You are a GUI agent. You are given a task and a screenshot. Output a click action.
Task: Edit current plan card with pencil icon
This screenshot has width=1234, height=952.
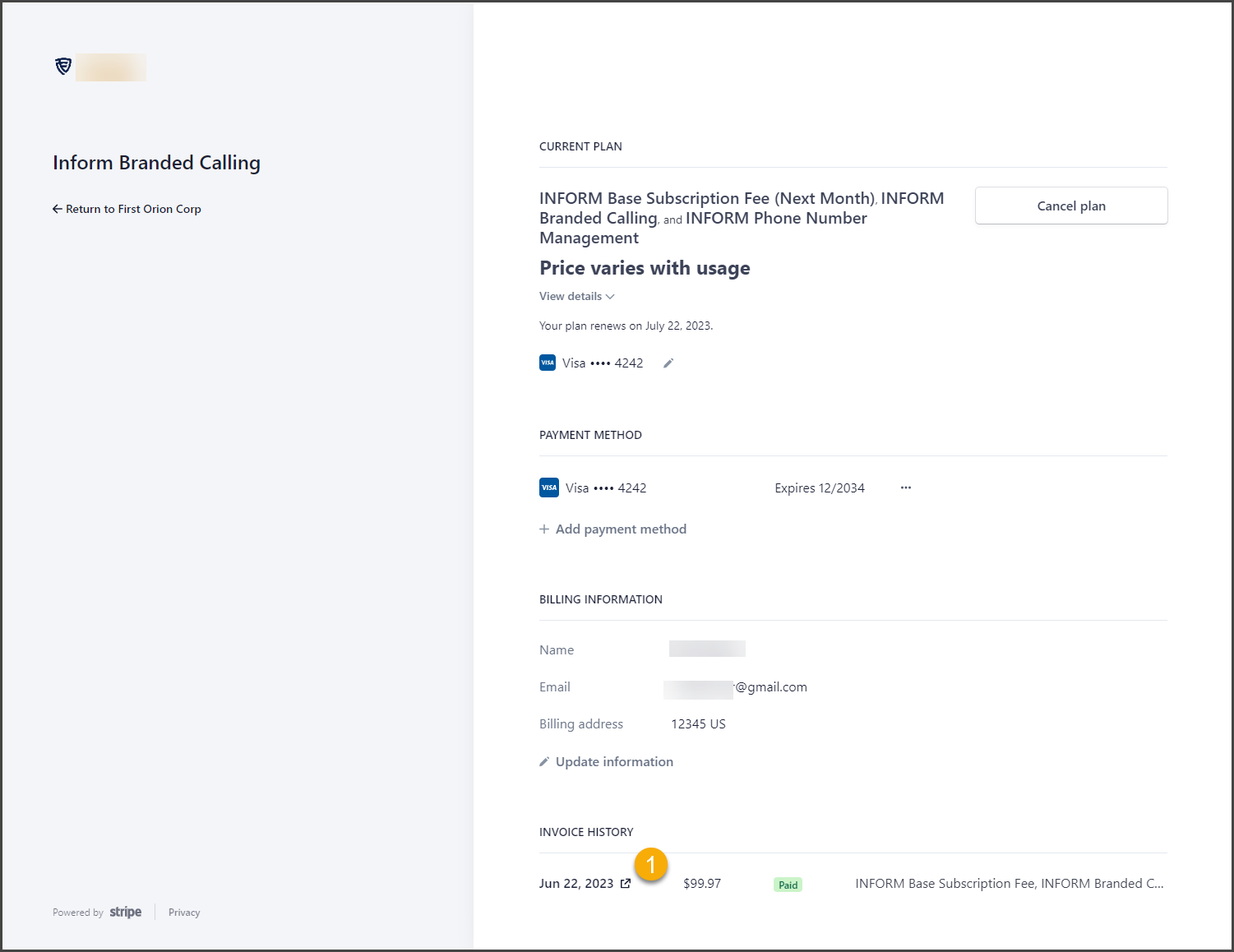[x=668, y=363]
